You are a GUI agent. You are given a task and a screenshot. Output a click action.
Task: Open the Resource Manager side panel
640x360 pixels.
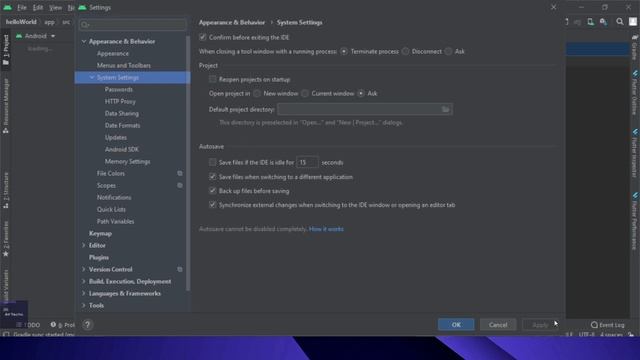[x=6, y=106]
